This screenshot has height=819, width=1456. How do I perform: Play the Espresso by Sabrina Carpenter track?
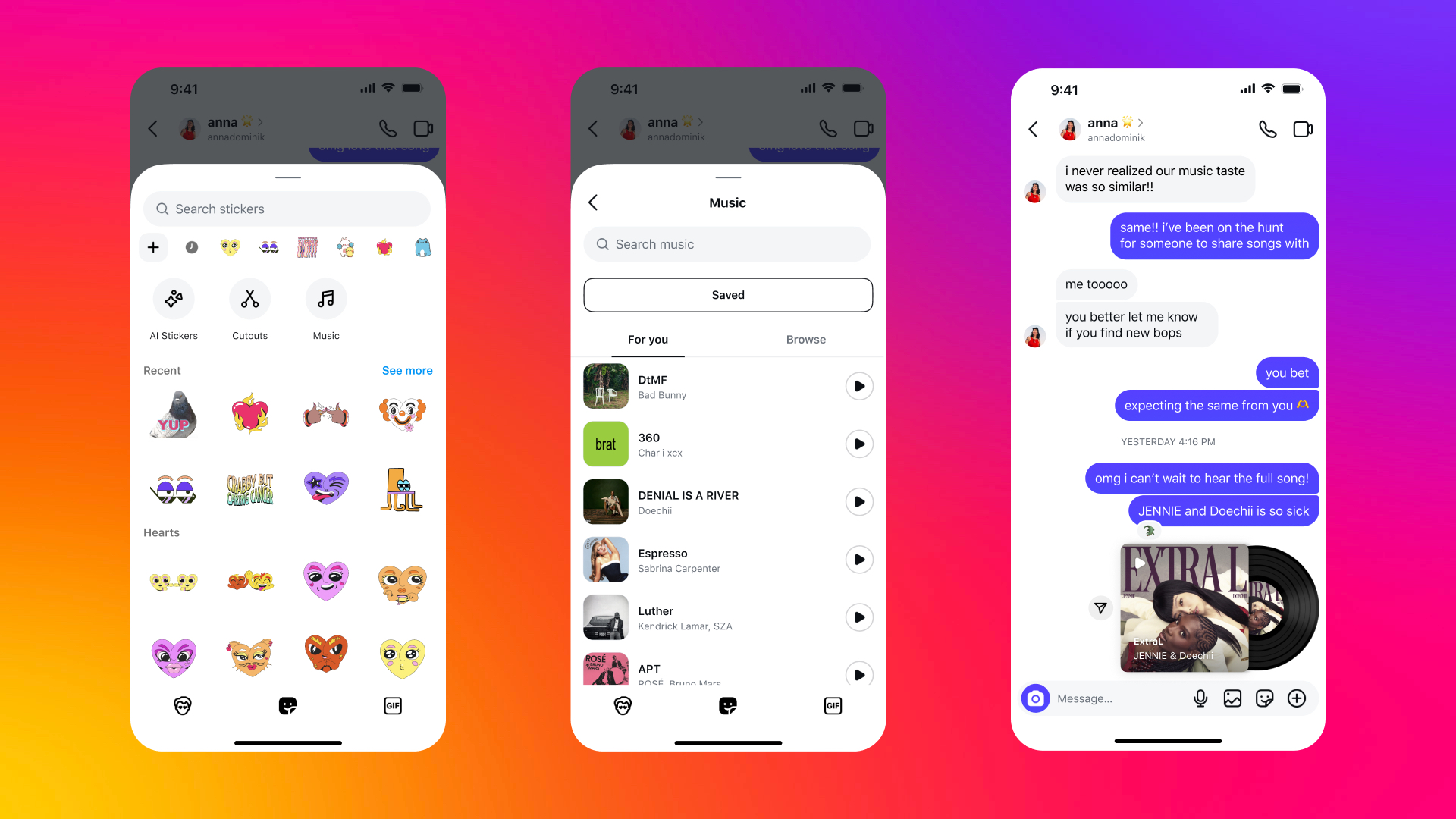click(x=857, y=560)
